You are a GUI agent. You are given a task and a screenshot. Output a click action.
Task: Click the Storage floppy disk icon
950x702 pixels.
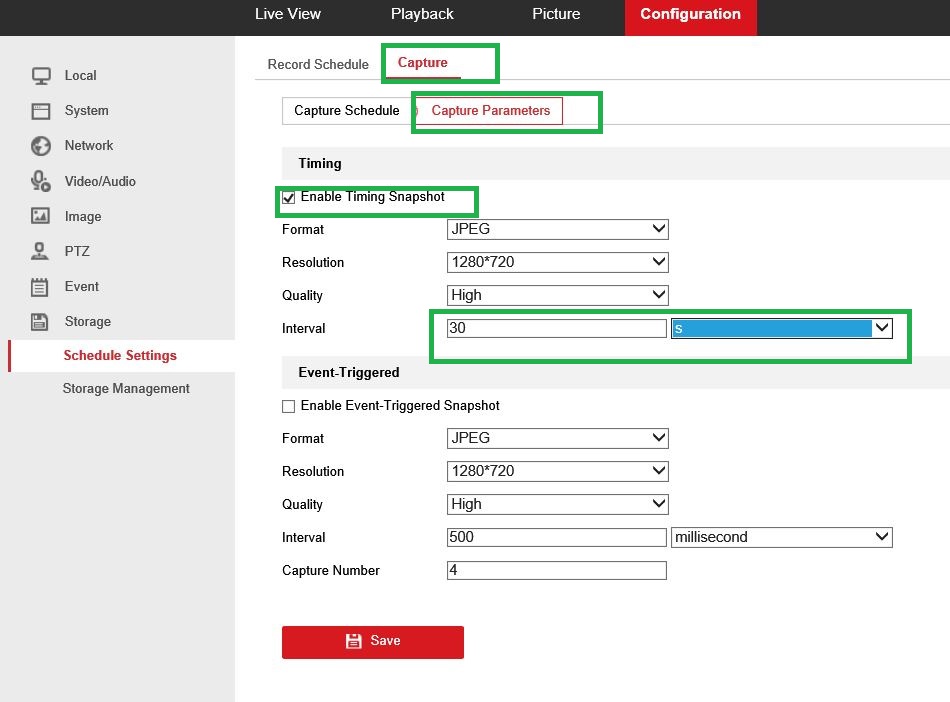[x=40, y=321]
